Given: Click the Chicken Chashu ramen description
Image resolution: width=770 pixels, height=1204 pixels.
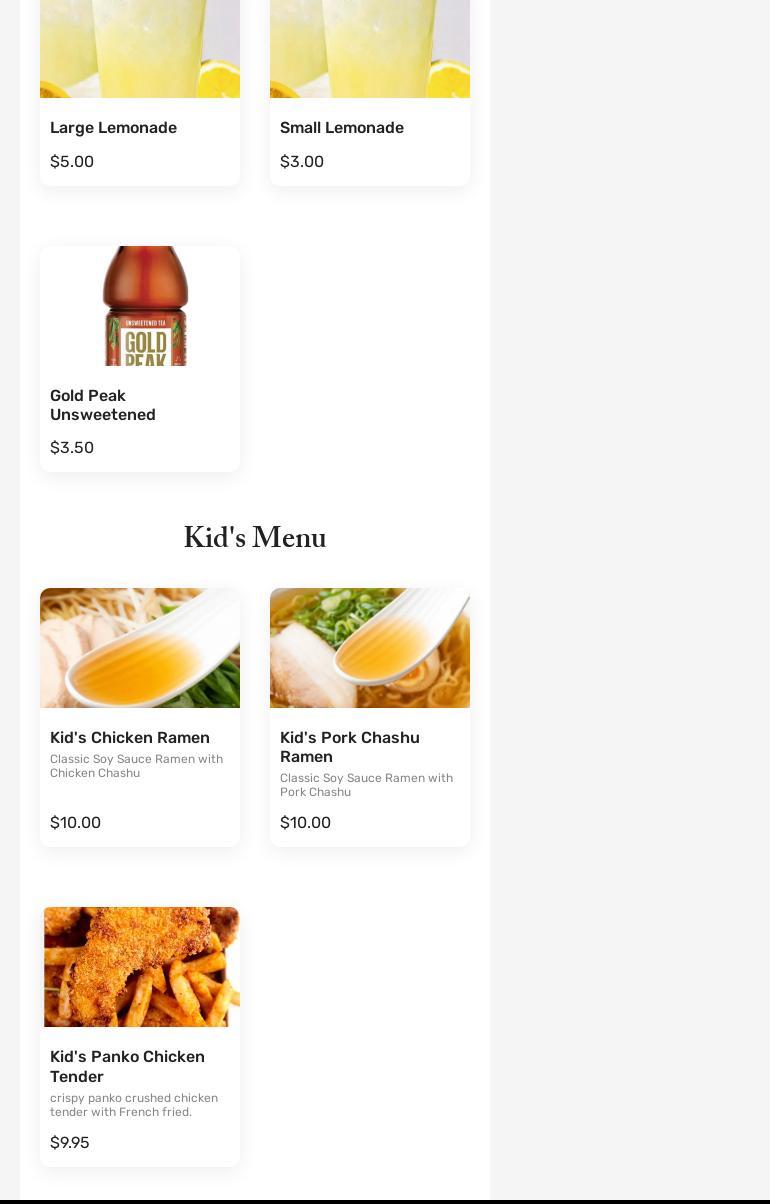Looking at the screenshot, I should pos(136,766).
